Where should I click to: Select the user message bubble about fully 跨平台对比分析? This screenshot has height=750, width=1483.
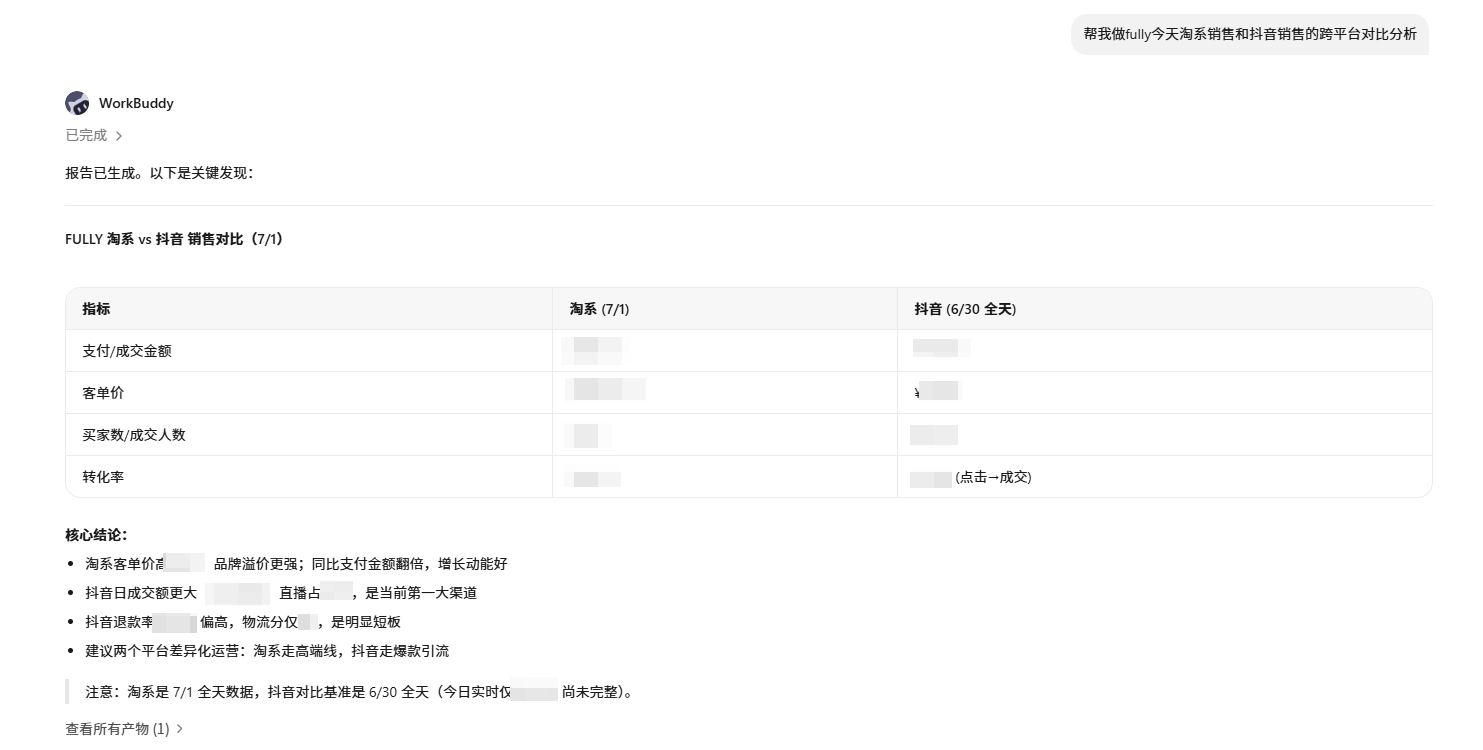[x=1249, y=34]
